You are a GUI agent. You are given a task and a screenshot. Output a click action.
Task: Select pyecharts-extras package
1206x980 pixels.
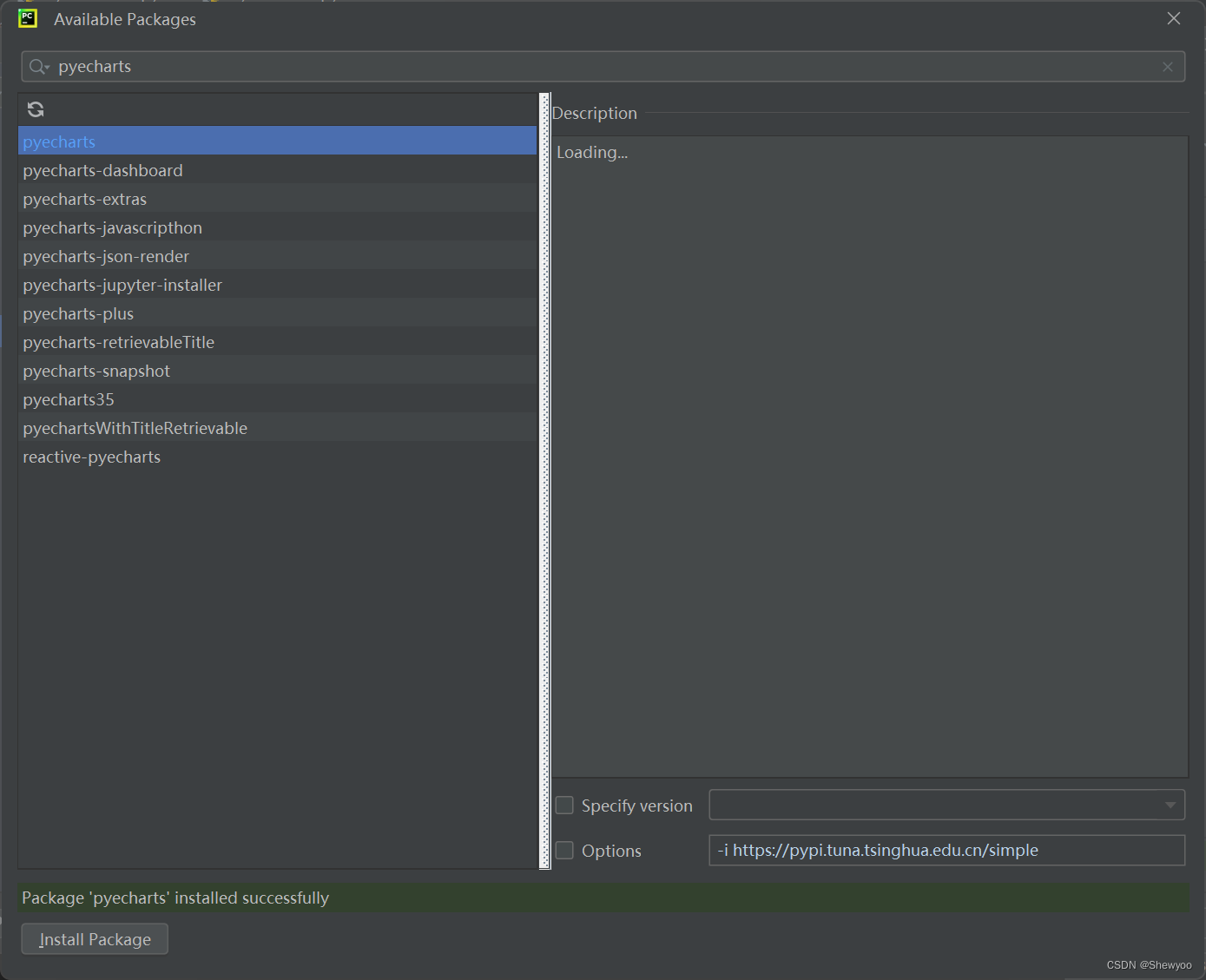pos(85,199)
